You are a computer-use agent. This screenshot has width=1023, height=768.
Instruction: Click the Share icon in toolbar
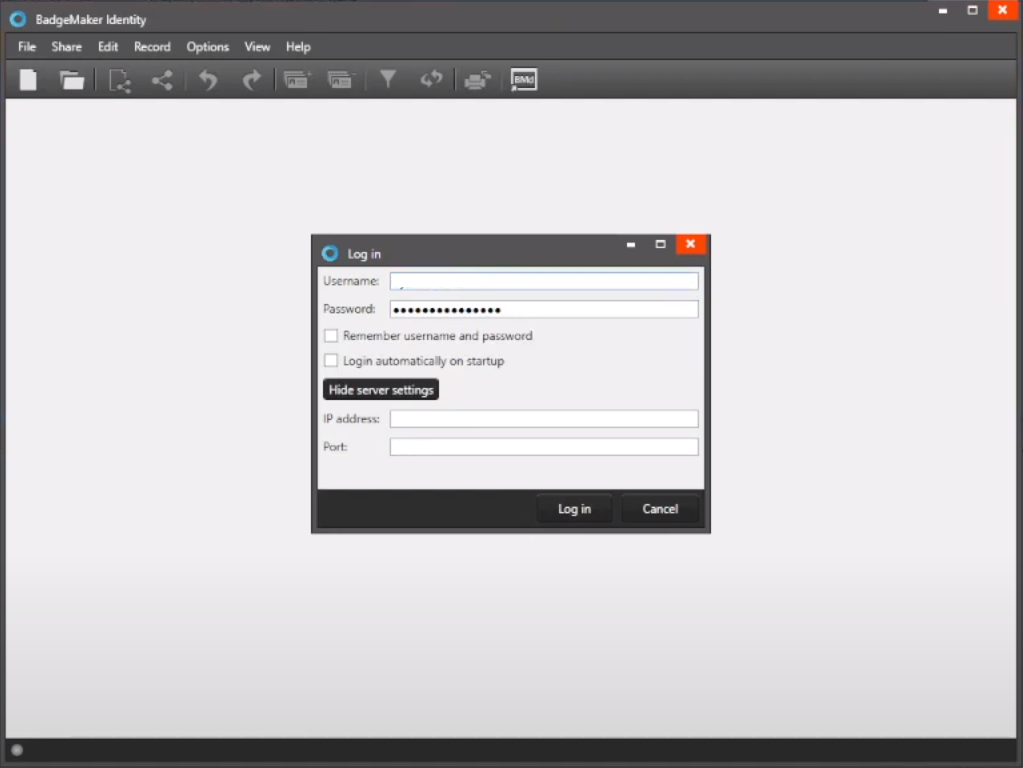click(x=162, y=80)
